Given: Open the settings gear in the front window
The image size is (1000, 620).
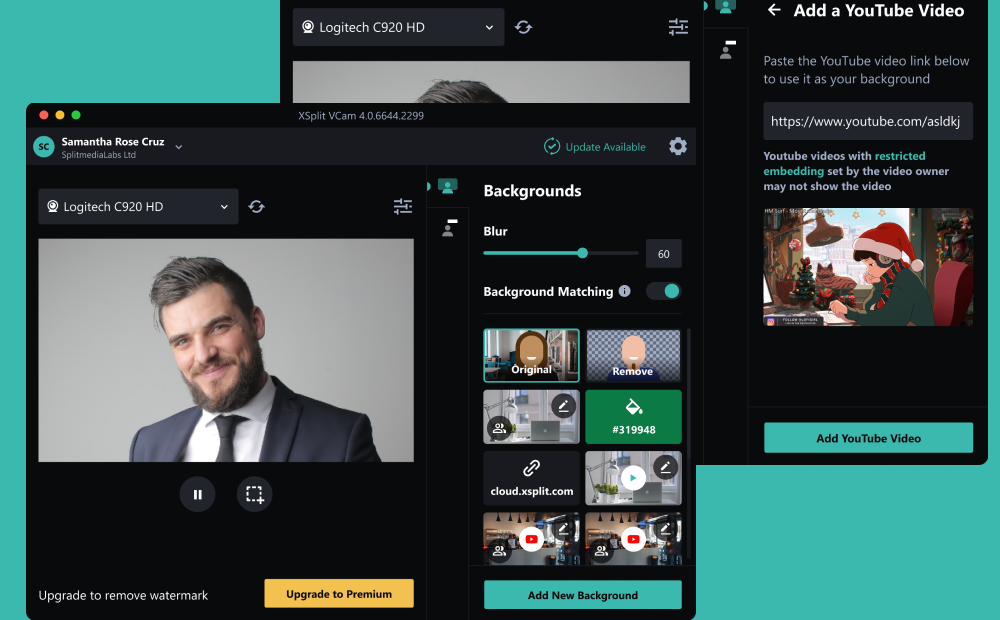Looking at the screenshot, I should (x=678, y=146).
